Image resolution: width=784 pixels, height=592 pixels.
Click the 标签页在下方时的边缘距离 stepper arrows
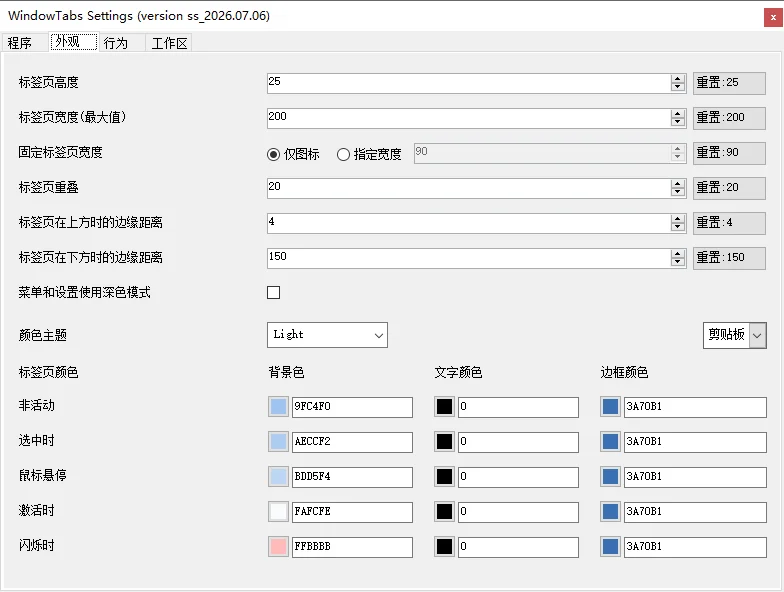[x=678, y=258]
